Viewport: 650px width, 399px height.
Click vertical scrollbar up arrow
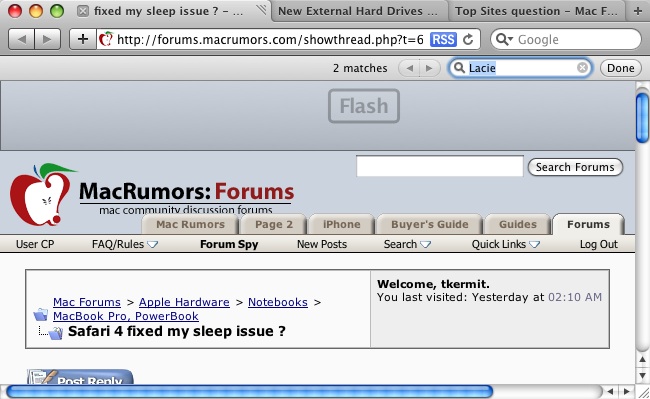tap(643, 360)
